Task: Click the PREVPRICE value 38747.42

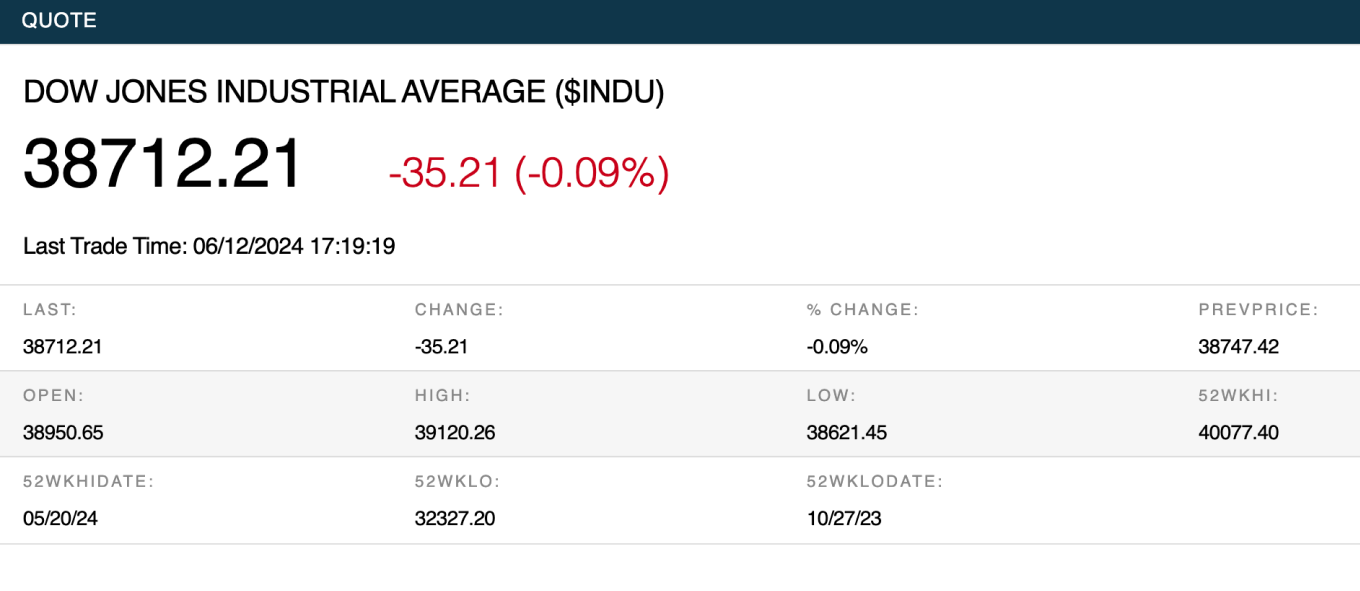Action: click(x=1238, y=347)
